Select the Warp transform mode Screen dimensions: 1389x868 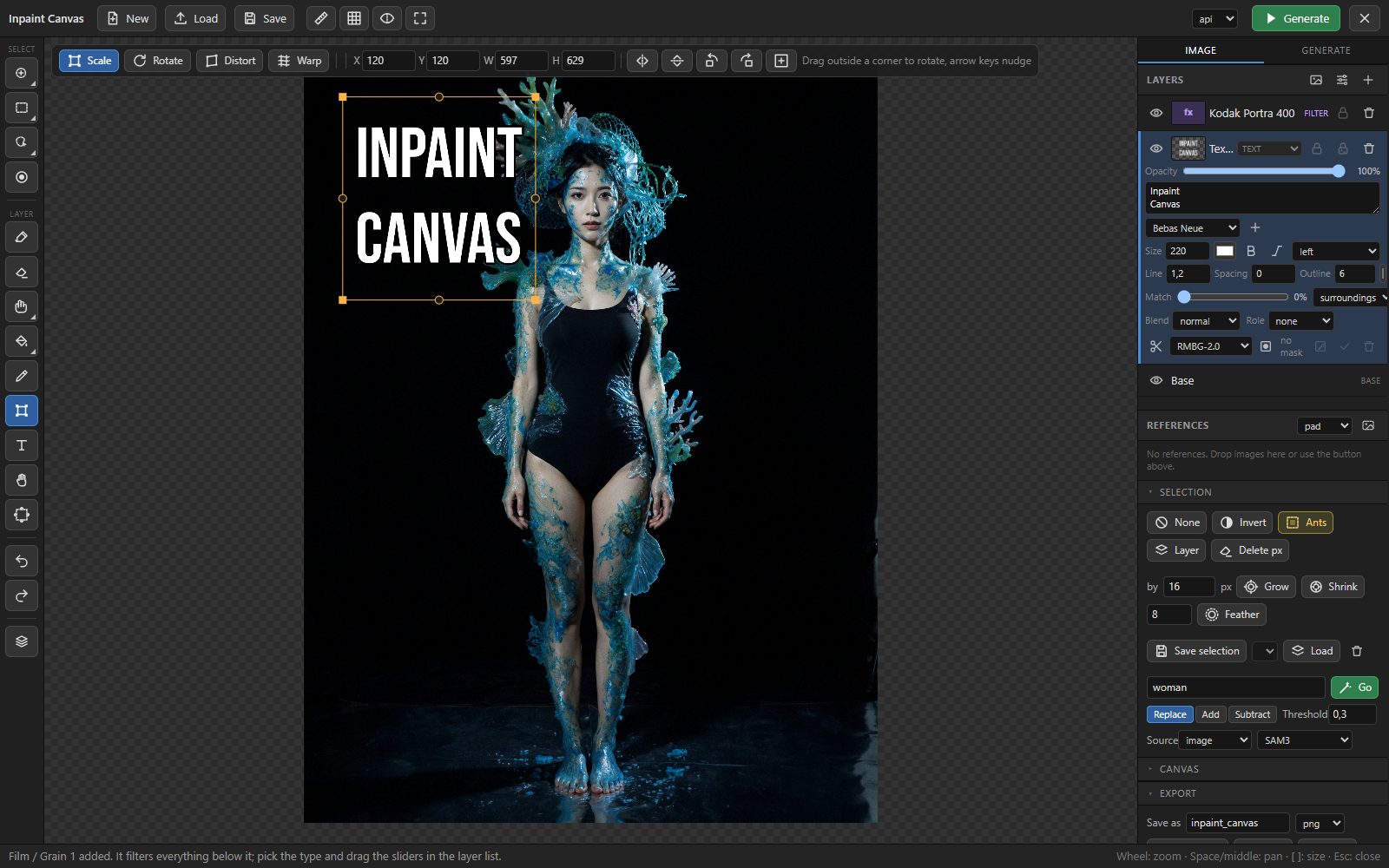click(x=299, y=61)
